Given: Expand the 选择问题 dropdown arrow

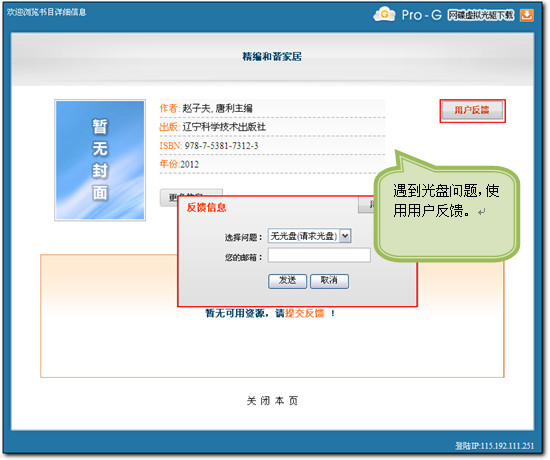Looking at the screenshot, I should point(345,236).
